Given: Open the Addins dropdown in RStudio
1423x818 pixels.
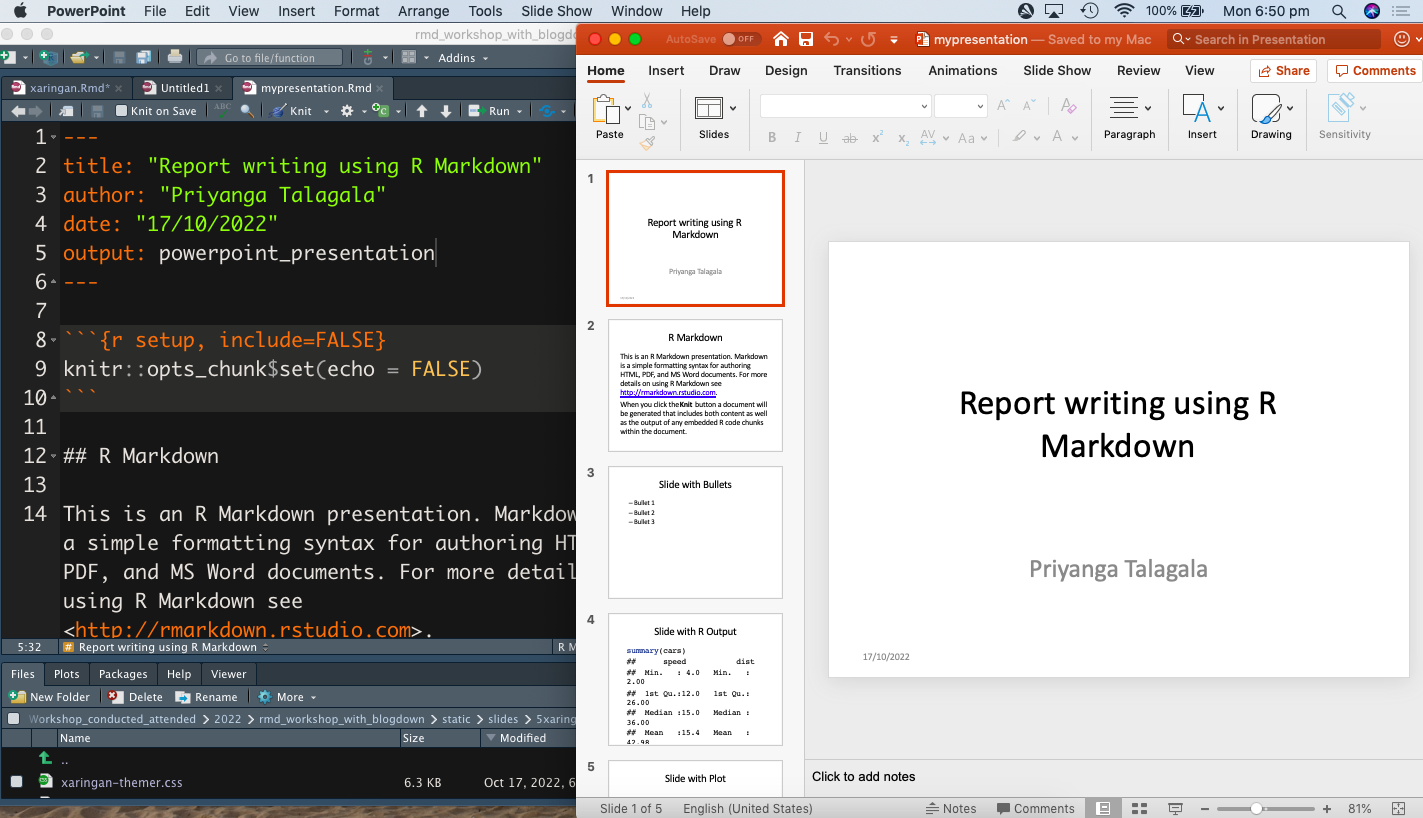Looking at the screenshot, I should [462, 57].
